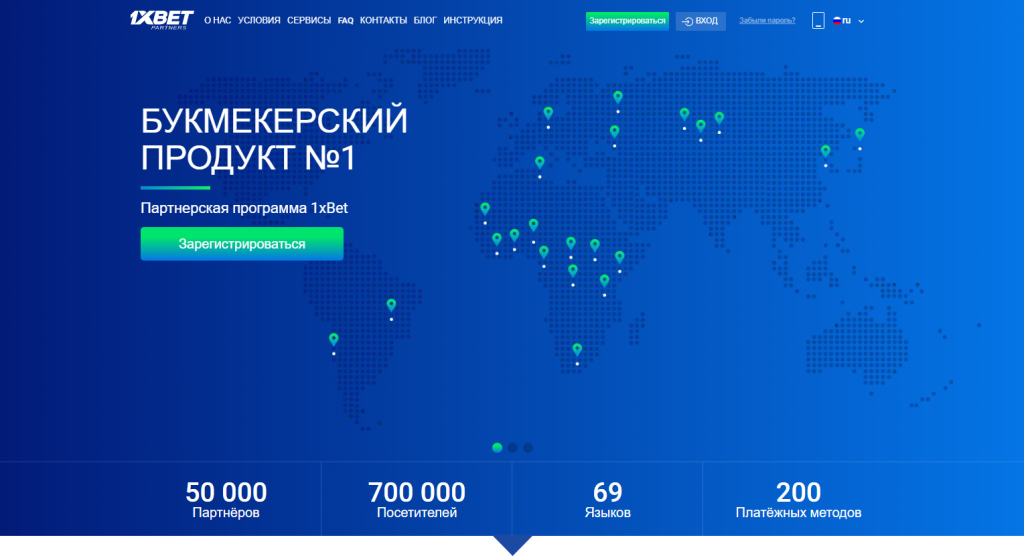Open the УСЛОВИЯ menu item
Viewport: 1024px width, 558px height.
coord(259,21)
